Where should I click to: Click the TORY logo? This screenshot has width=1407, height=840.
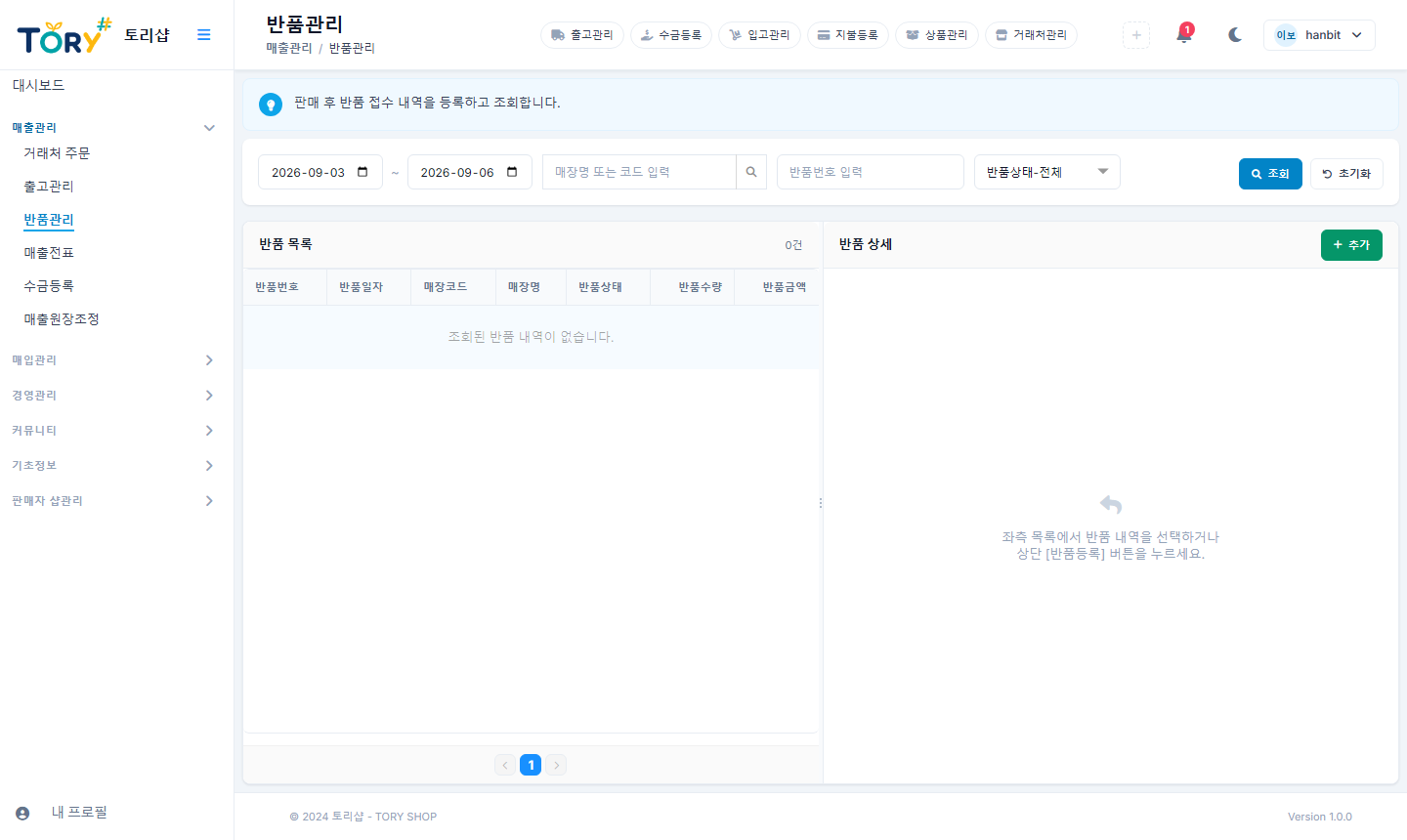tap(64, 35)
